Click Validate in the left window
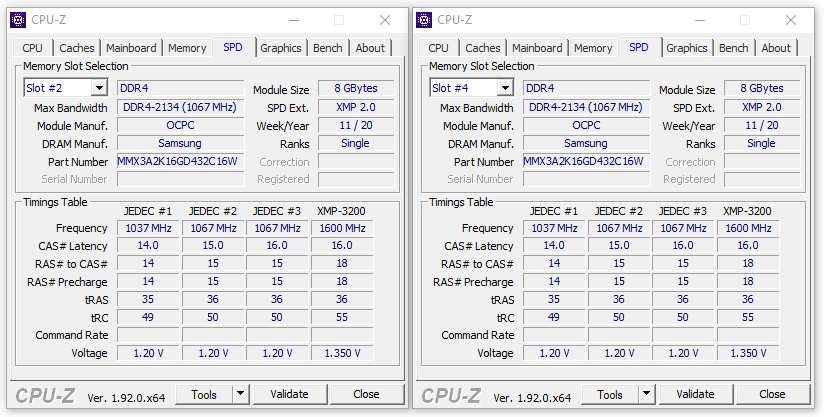The width and height of the screenshot is (824, 417). [290, 394]
